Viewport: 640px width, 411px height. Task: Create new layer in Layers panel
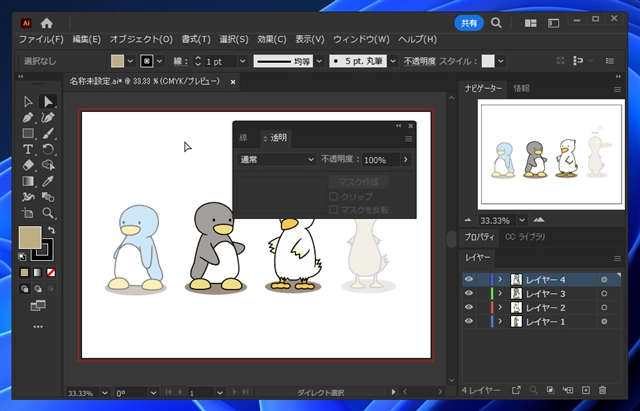point(586,390)
